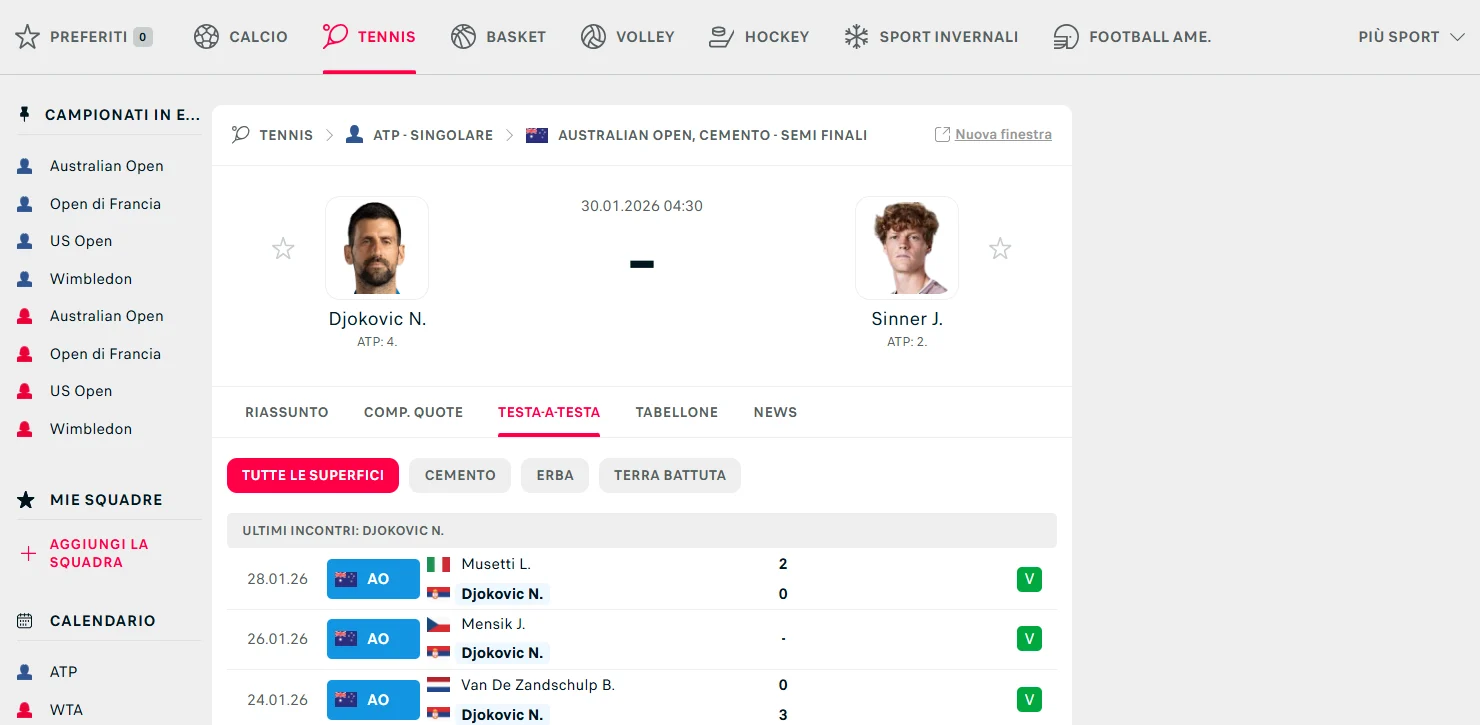Click the Preferiti star icon in top bar
Viewport: 1480px width, 725px height.
28,37
